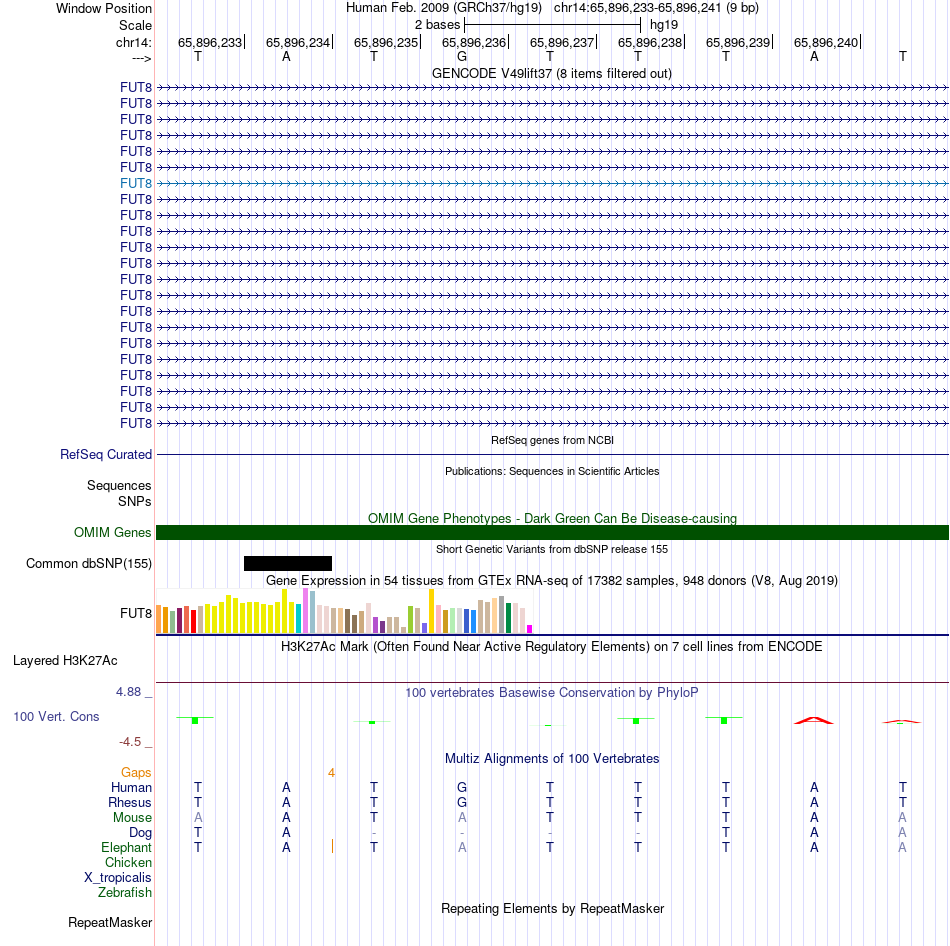
Task: Click the orange gap count '4'
Action: (x=331, y=773)
